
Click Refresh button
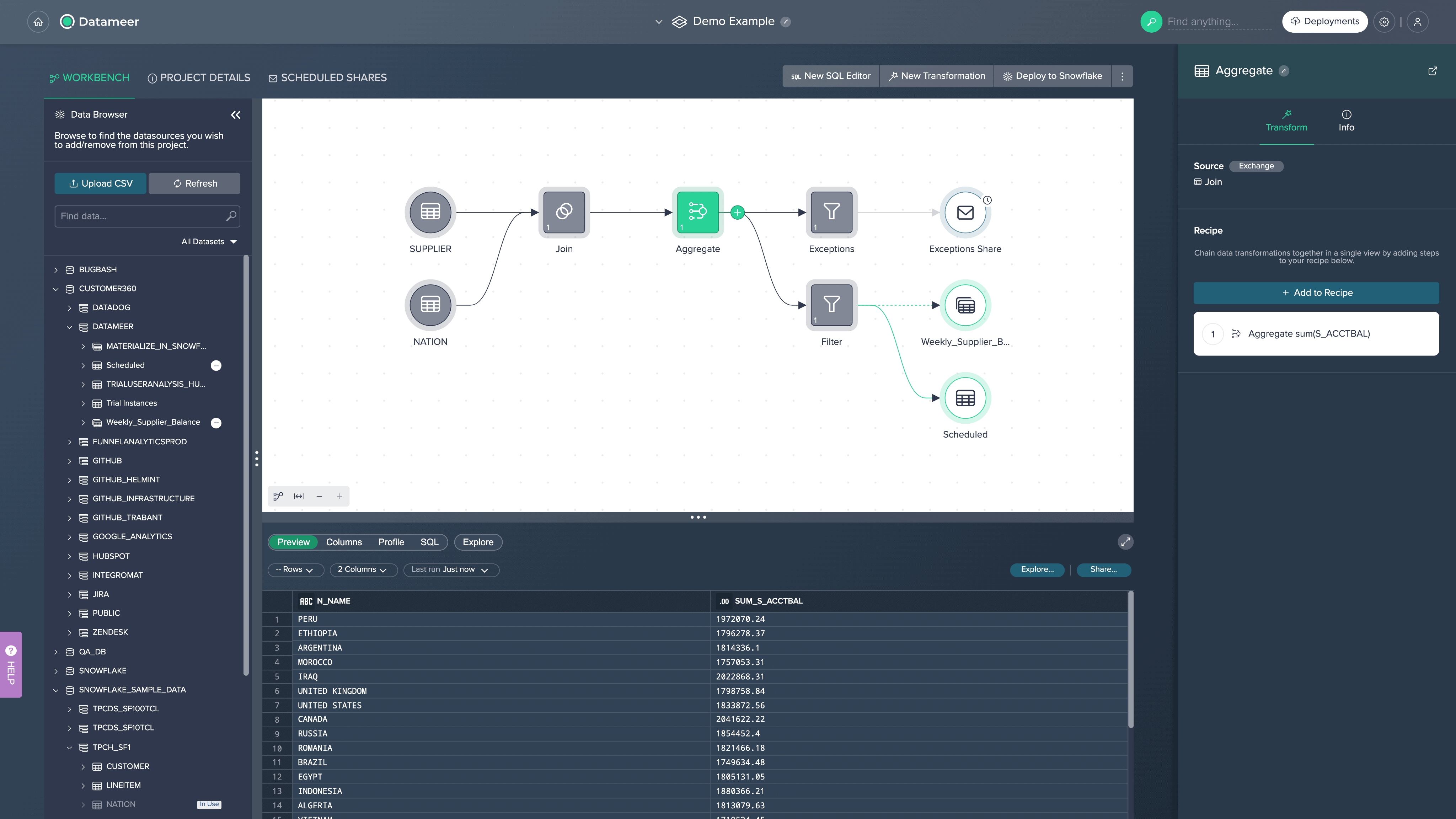click(194, 184)
